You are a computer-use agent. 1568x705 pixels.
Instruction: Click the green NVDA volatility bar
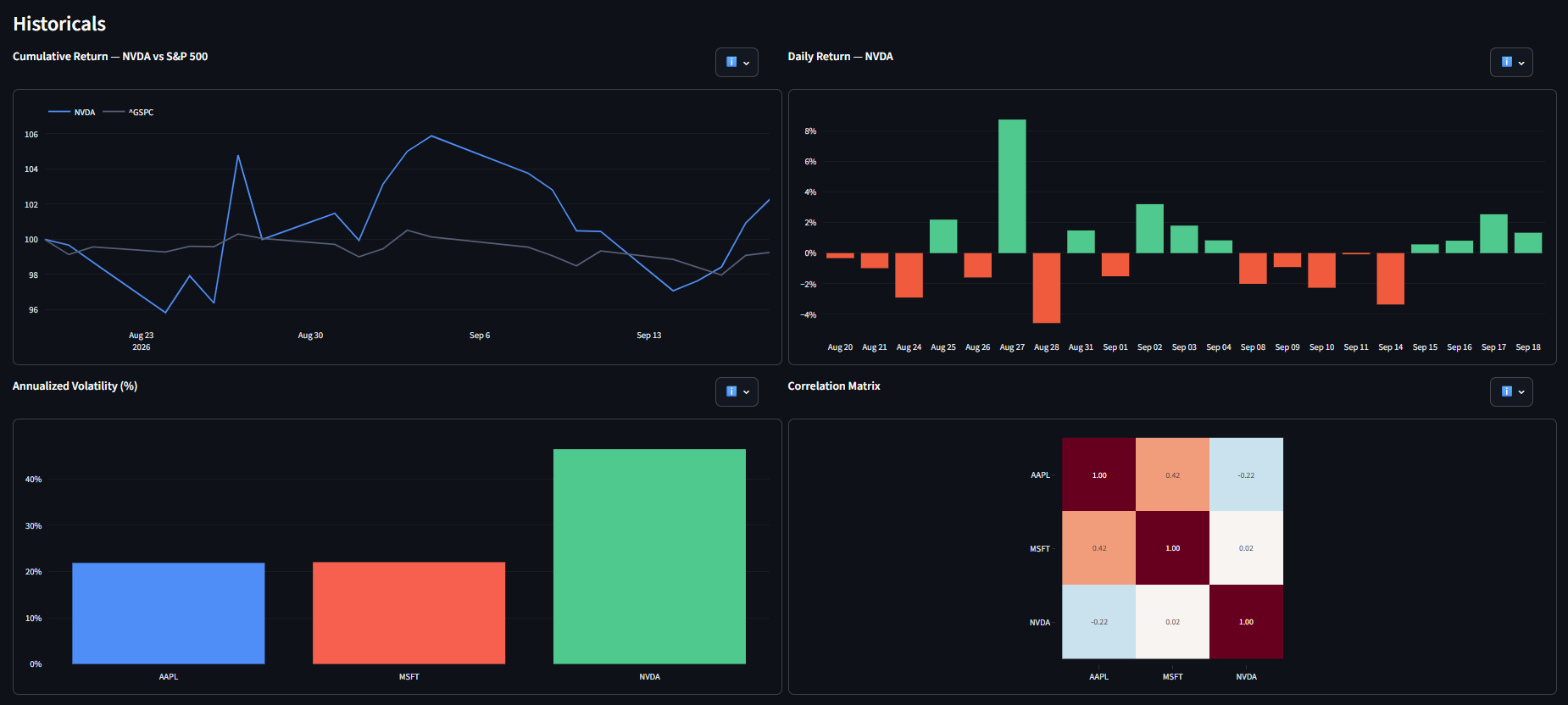pos(649,557)
